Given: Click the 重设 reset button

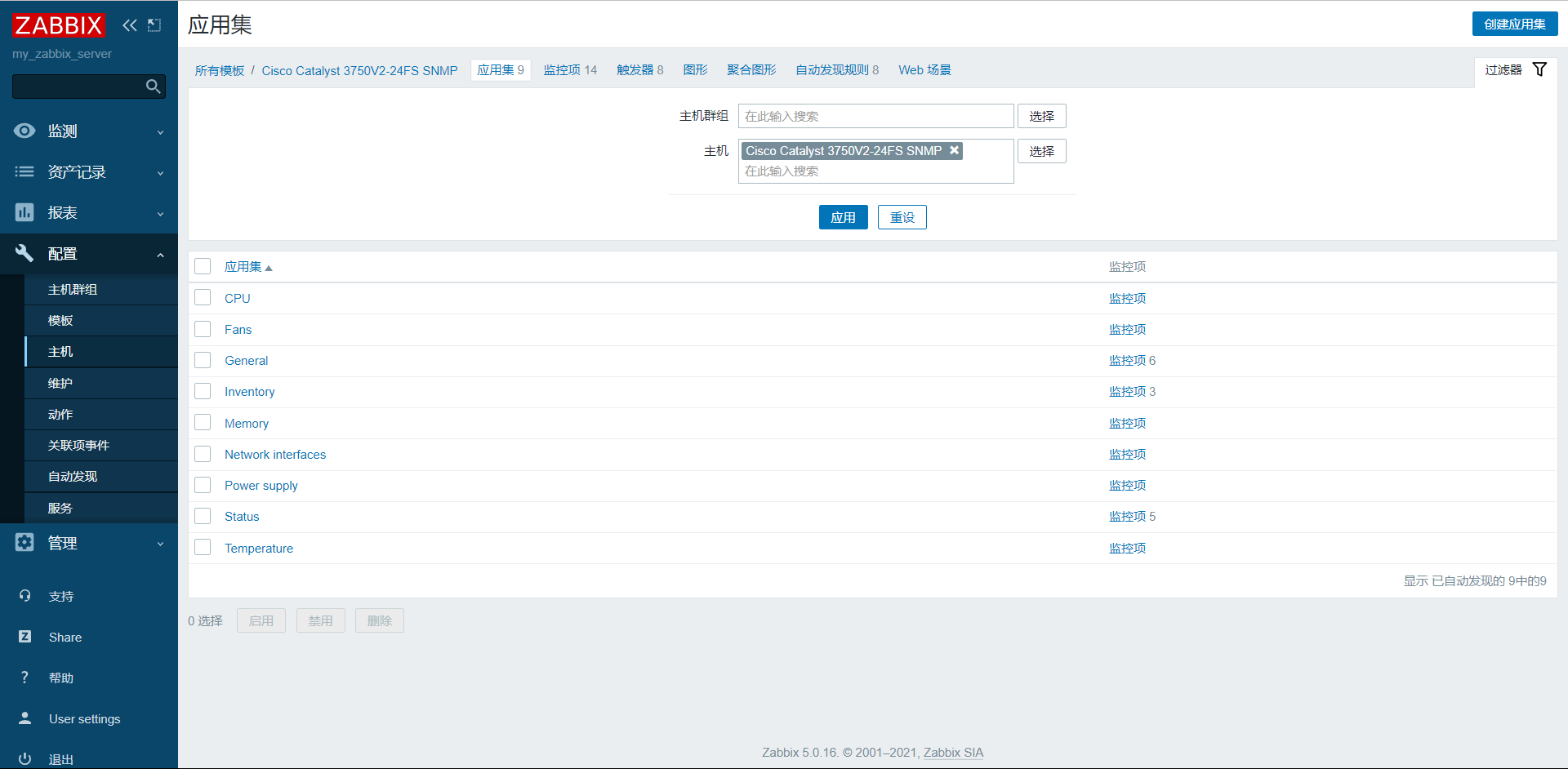Looking at the screenshot, I should pyautogui.click(x=902, y=217).
